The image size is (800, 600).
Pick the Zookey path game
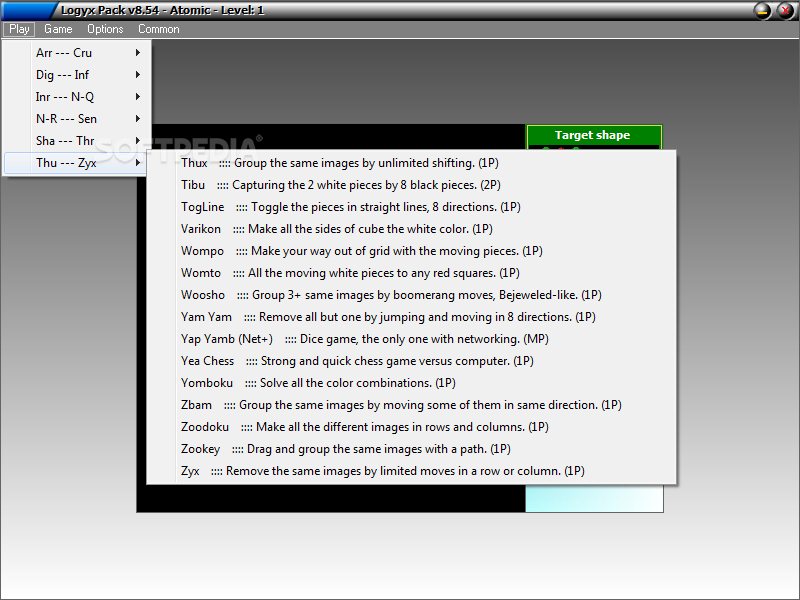tap(411, 448)
